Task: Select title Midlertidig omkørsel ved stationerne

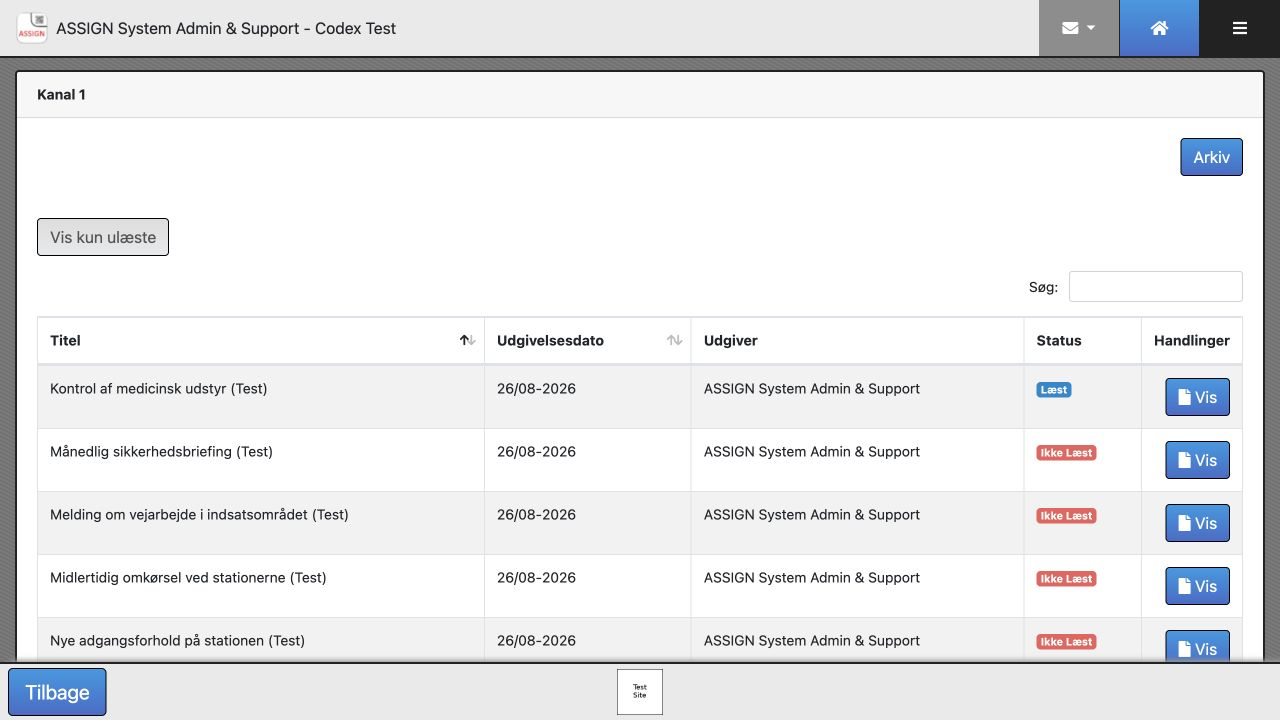Action: (x=188, y=578)
